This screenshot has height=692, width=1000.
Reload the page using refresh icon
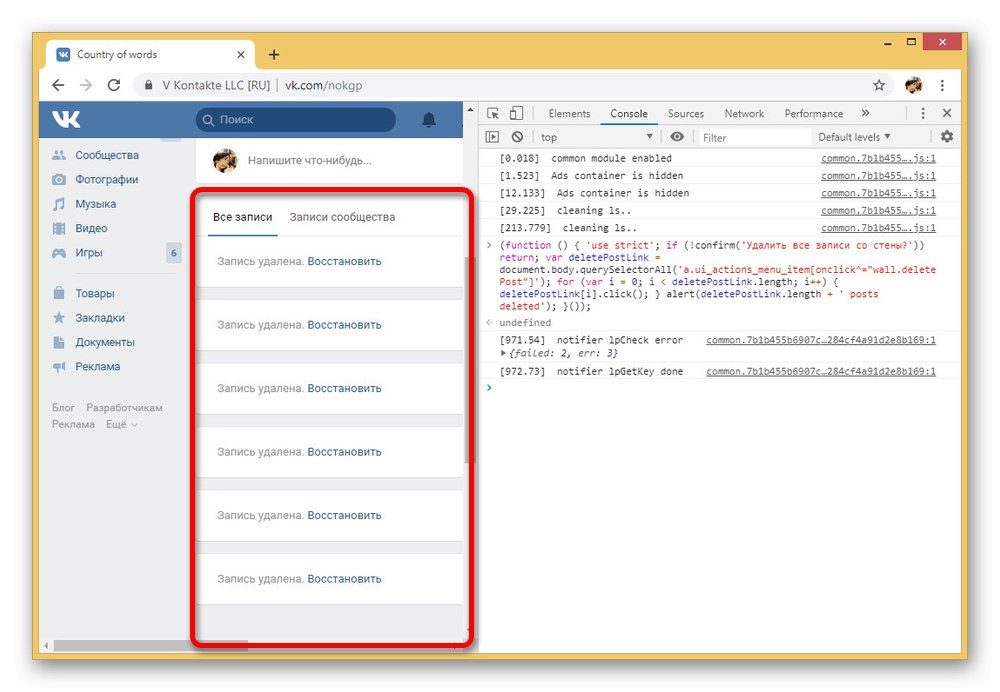114,85
